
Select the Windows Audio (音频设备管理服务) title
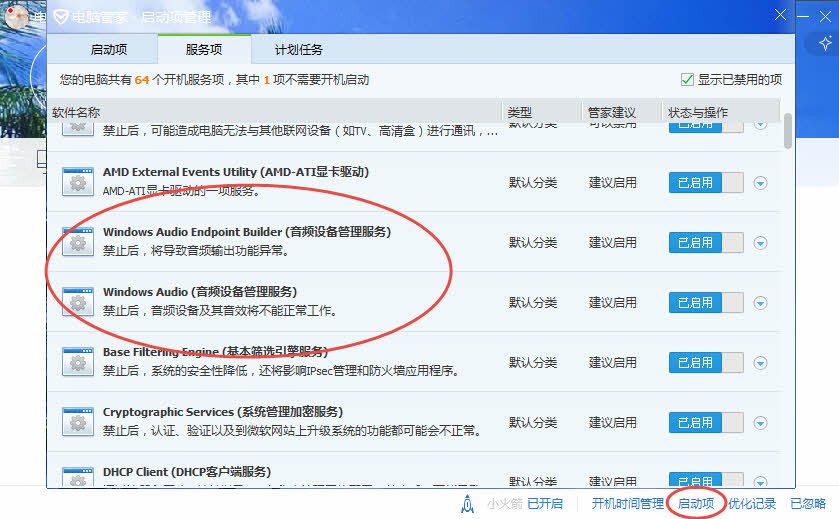point(200,292)
